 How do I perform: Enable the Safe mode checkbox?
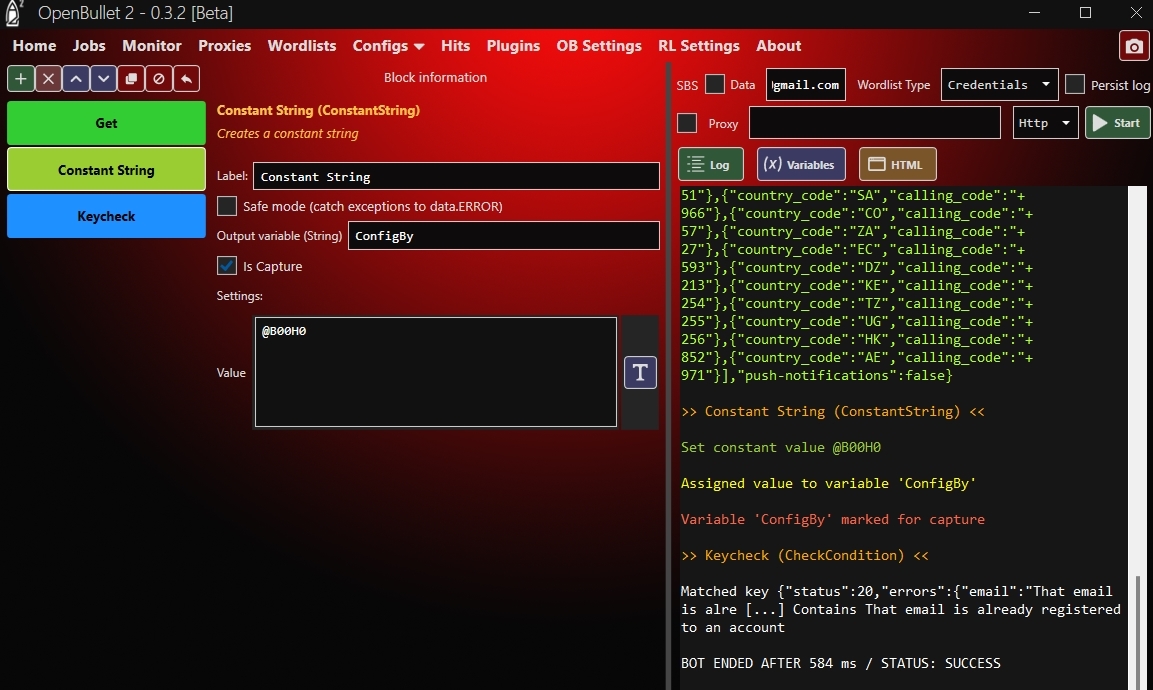point(228,206)
